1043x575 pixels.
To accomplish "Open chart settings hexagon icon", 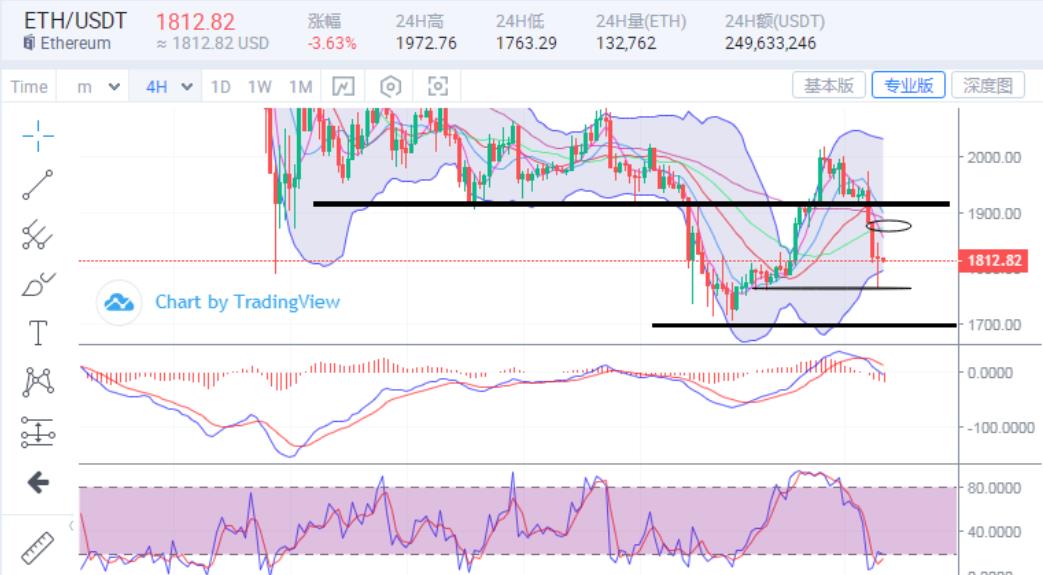I will point(391,86).
